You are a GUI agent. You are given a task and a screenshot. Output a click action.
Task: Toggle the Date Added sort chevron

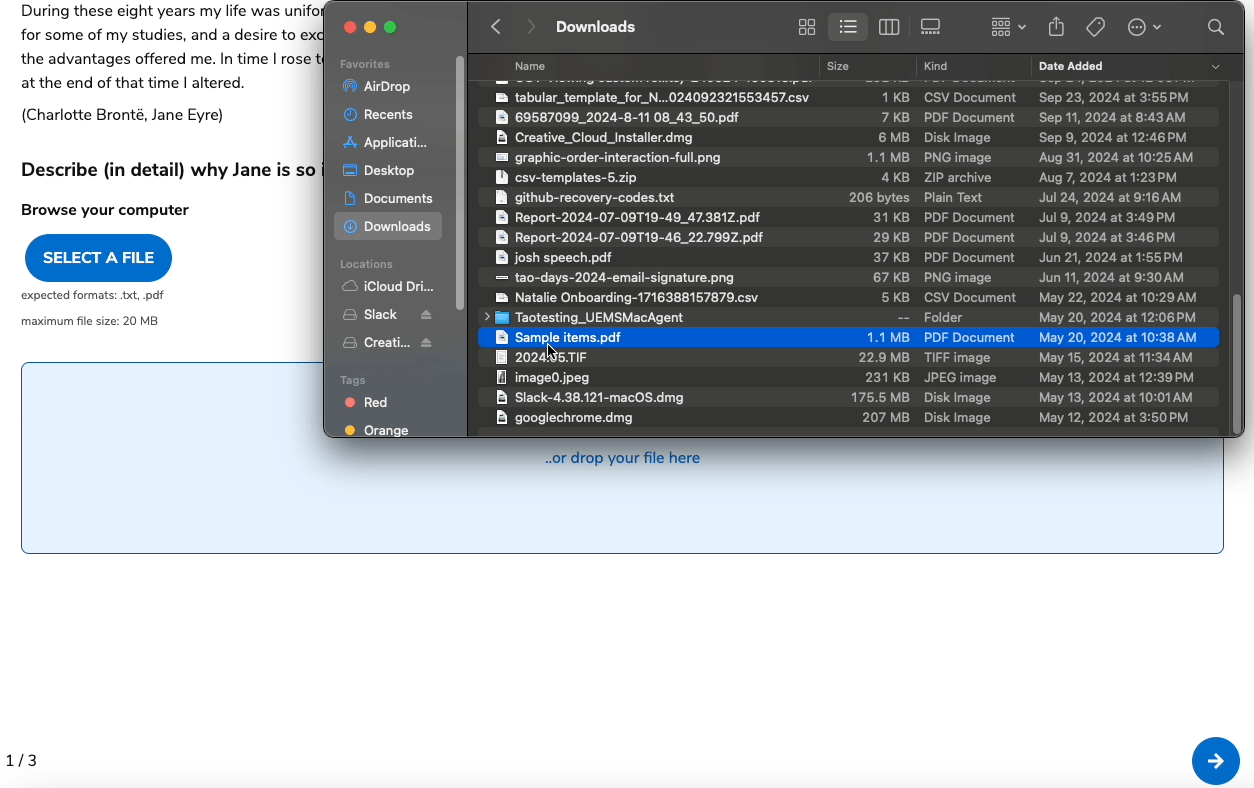(1215, 66)
